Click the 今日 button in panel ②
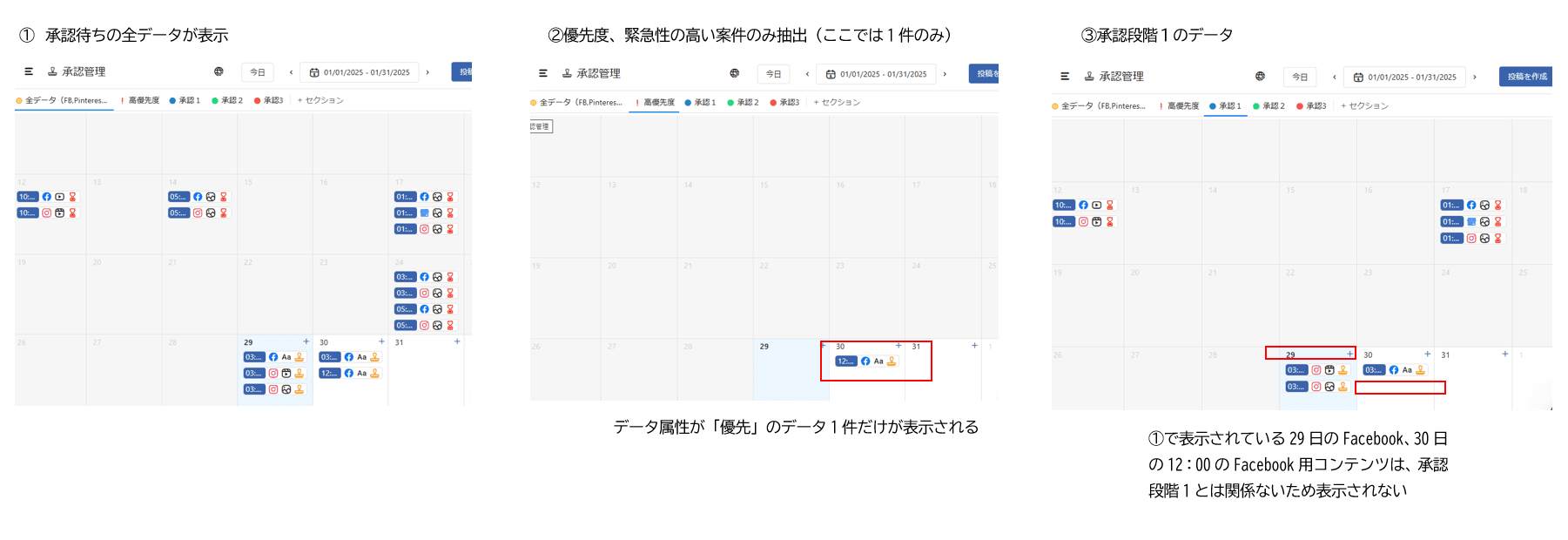Screen dimensions: 1568x540 click(773, 74)
